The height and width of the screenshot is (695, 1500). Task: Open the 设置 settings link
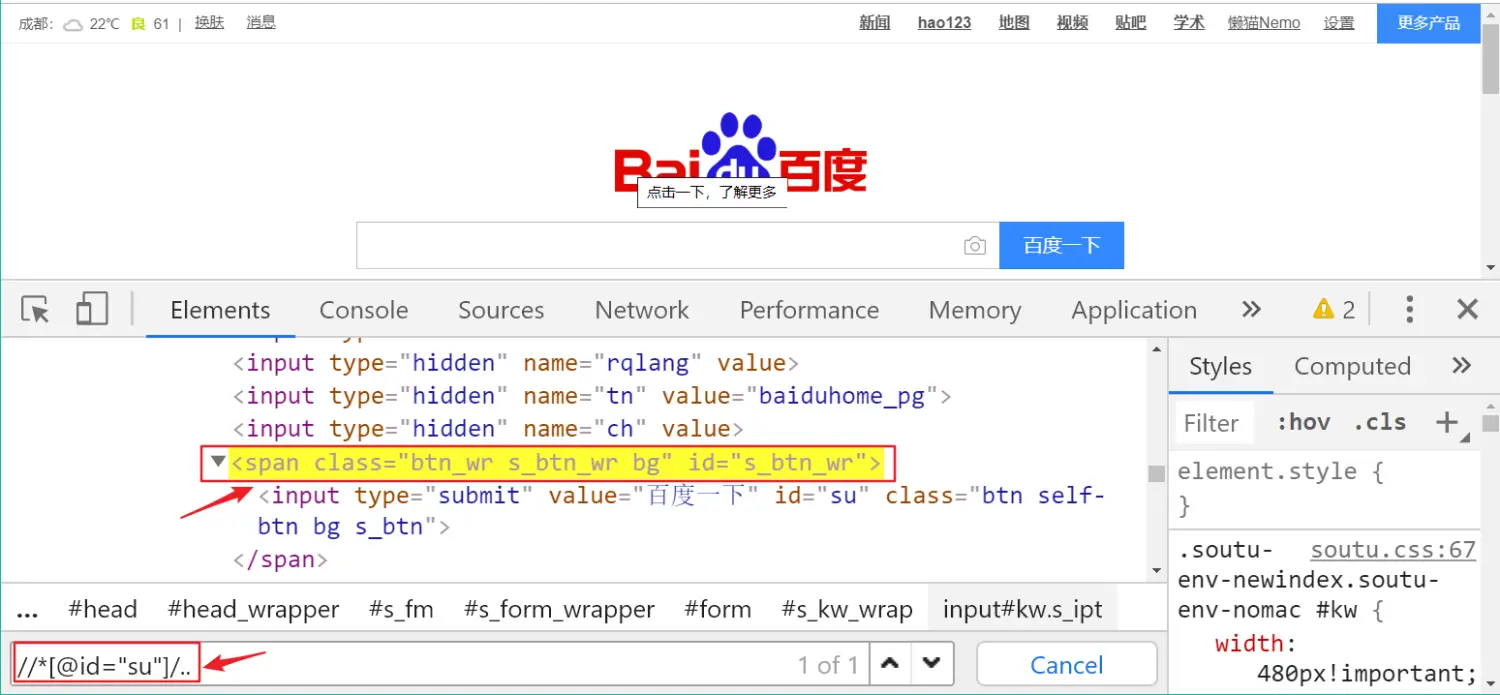click(x=1339, y=23)
